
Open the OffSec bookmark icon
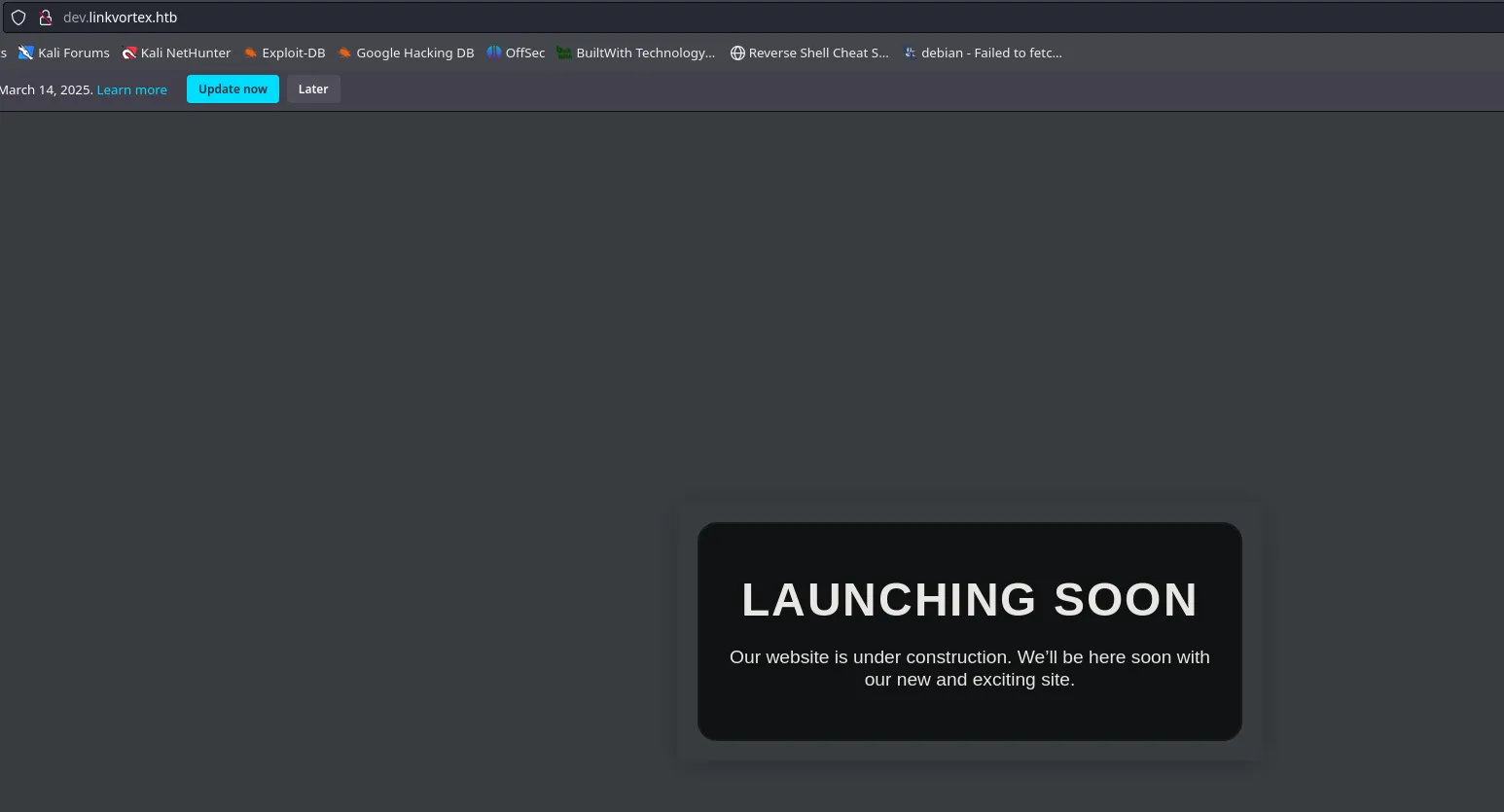tap(494, 53)
